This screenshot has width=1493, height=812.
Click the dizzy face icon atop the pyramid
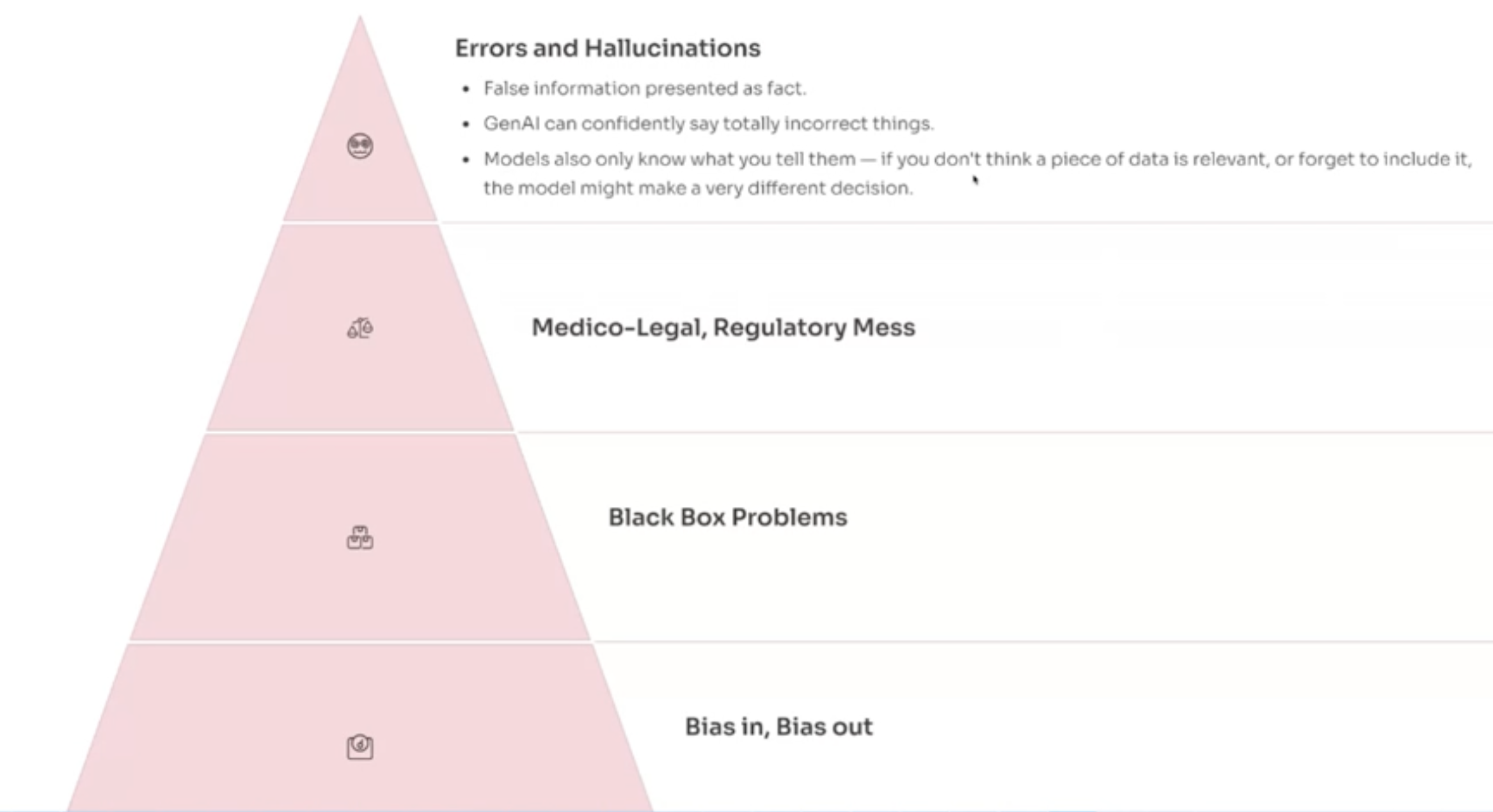click(x=360, y=146)
